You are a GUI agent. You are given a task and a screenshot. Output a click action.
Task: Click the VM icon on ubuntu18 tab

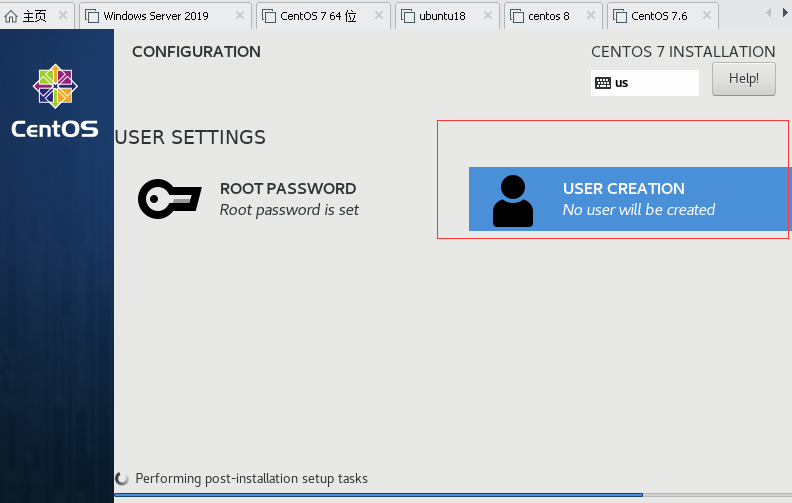pos(407,16)
